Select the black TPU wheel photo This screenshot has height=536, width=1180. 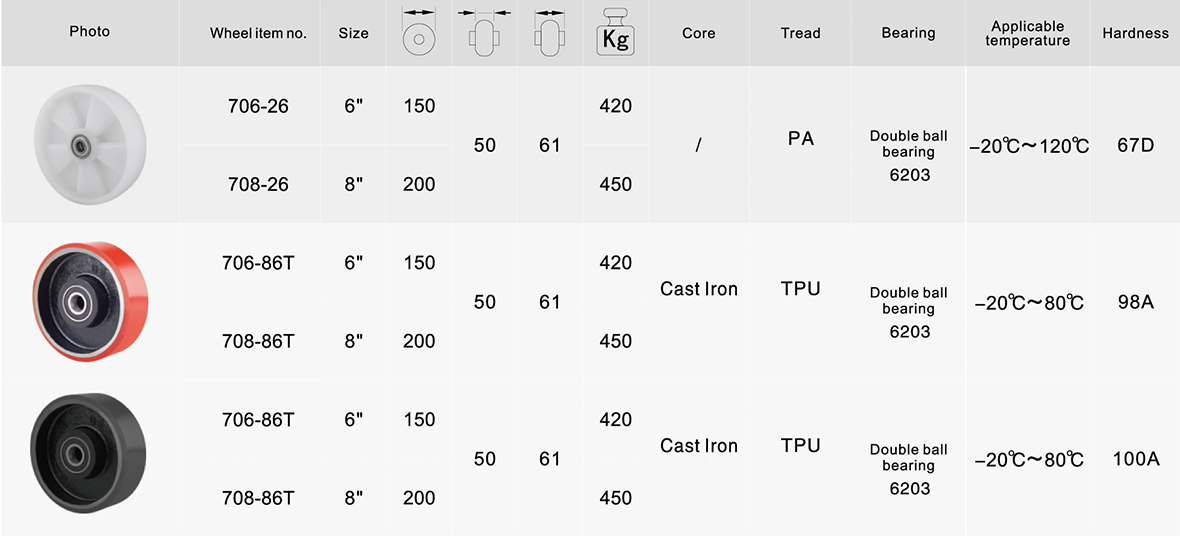tap(89, 453)
